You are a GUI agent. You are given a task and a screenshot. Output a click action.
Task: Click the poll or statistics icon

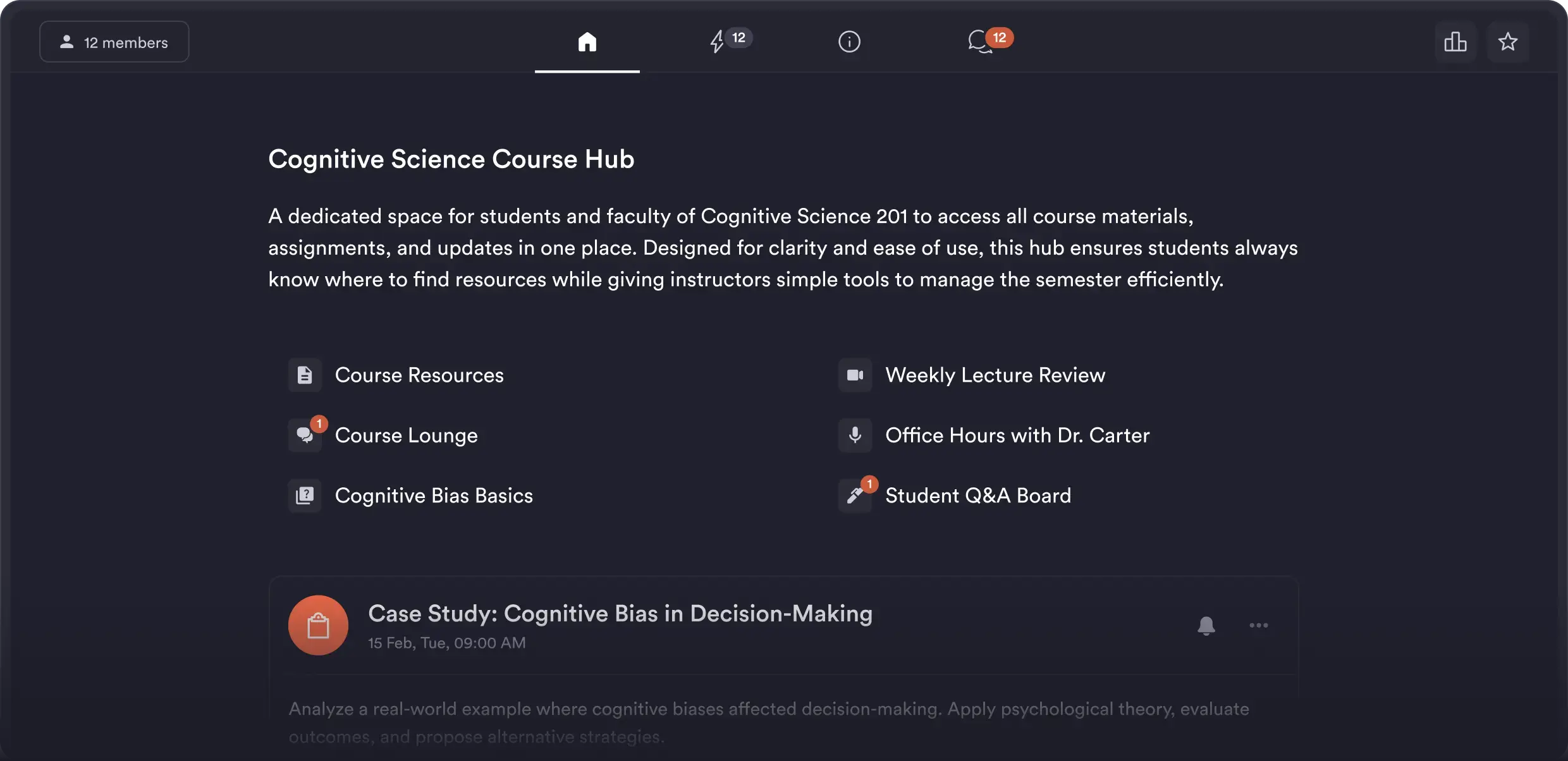tap(1455, 41)
